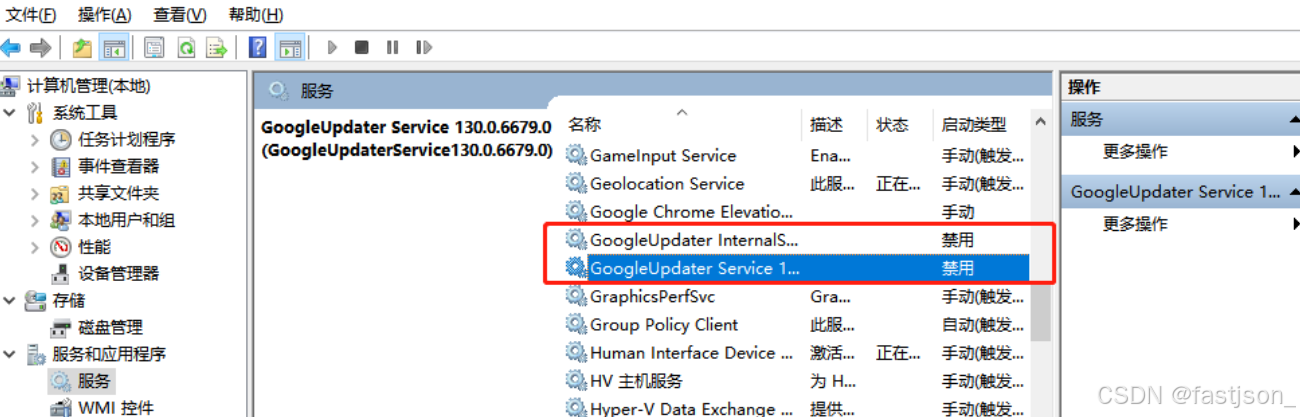
Task: Select the Hyper-V Data Exchange service row
Action: [796, 408]
